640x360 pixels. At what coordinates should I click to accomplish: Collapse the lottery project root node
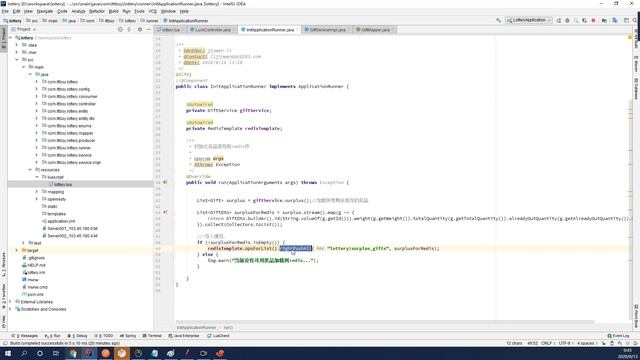click(x=11, y=38)
